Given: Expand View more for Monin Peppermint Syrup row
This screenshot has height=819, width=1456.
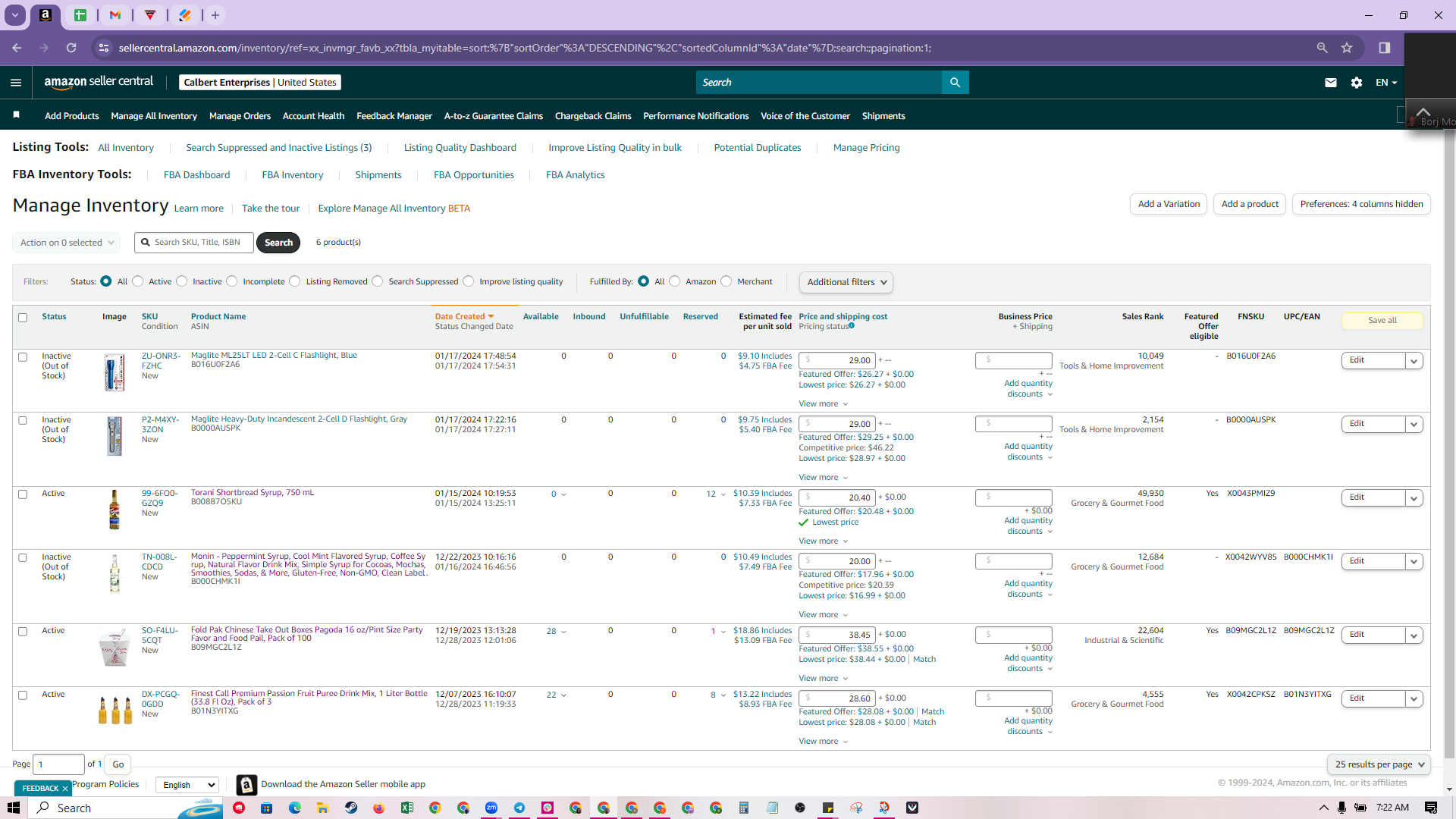Looking at the screenshot, I should [823, 615].
